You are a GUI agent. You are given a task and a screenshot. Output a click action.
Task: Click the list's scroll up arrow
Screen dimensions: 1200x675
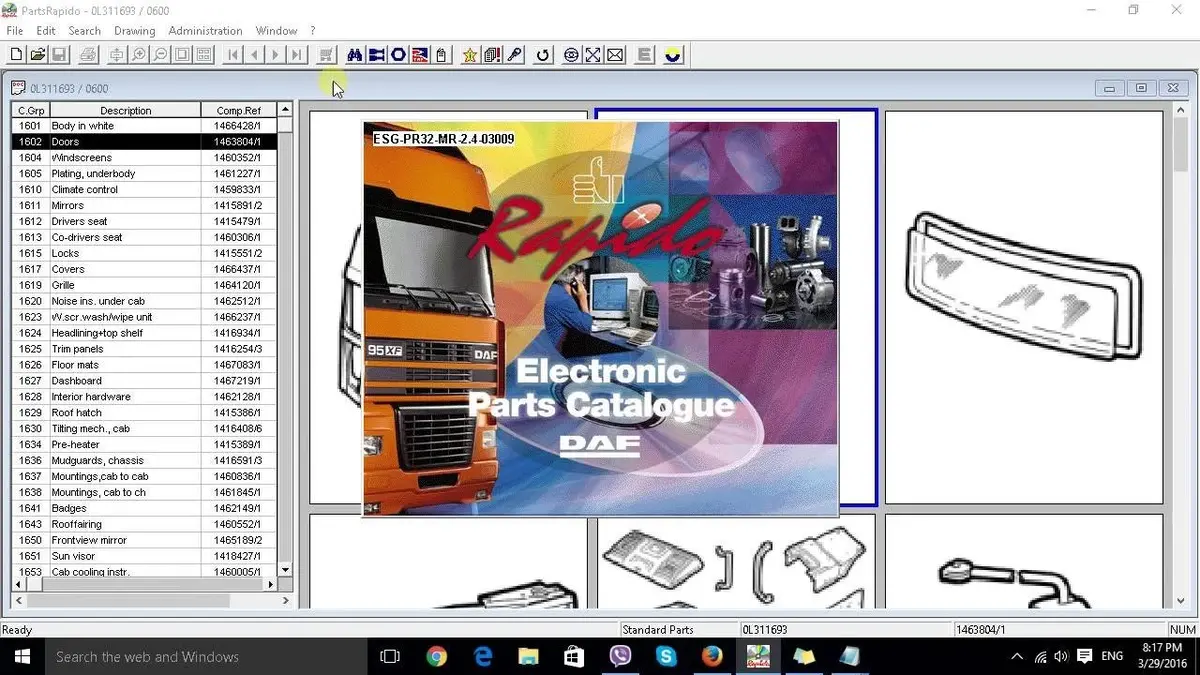point(285,110)
